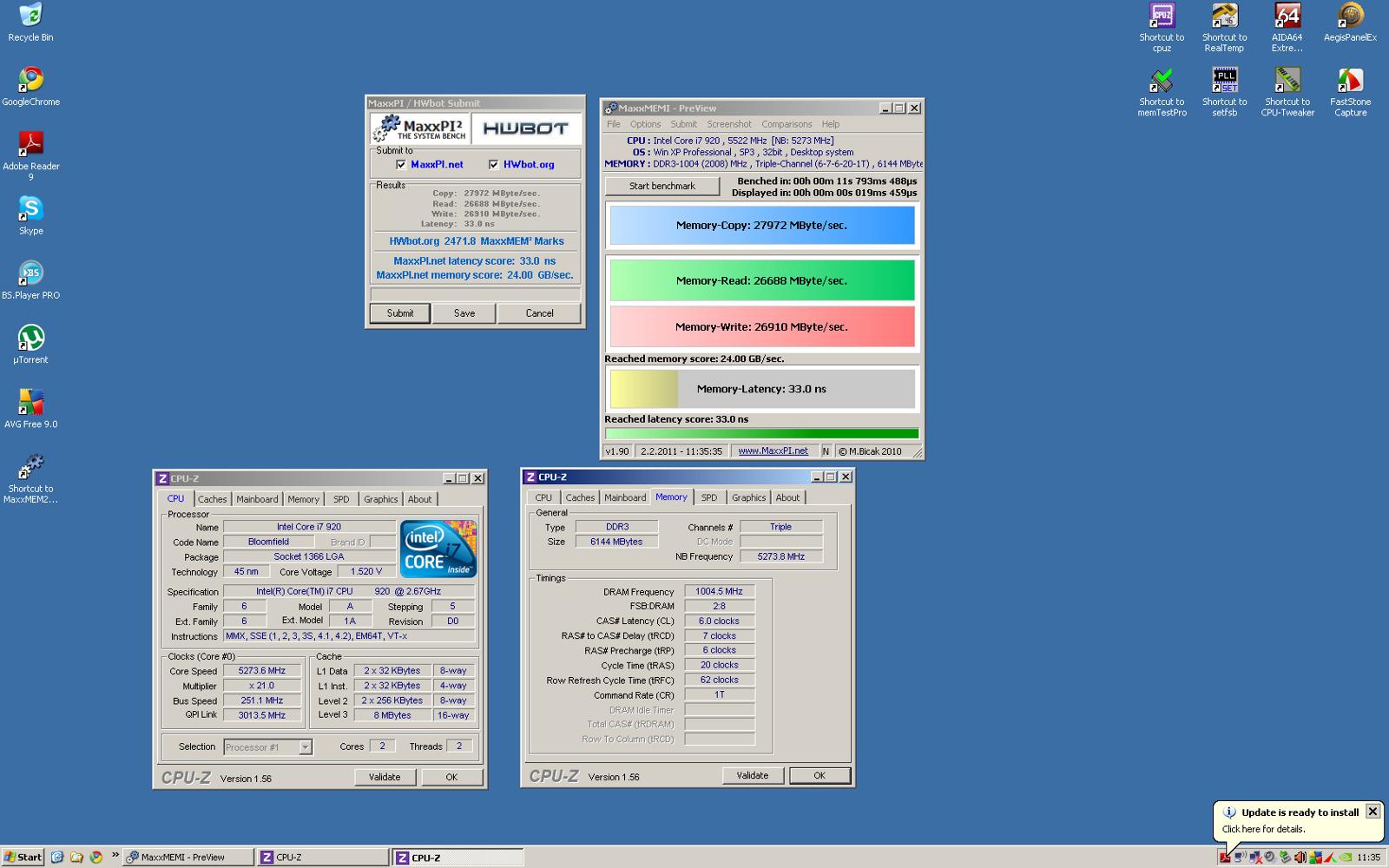Viewport: 1389px width, 868px height.
Task: Switch to About tab in left CPU-Z
Action: [419, 499]
